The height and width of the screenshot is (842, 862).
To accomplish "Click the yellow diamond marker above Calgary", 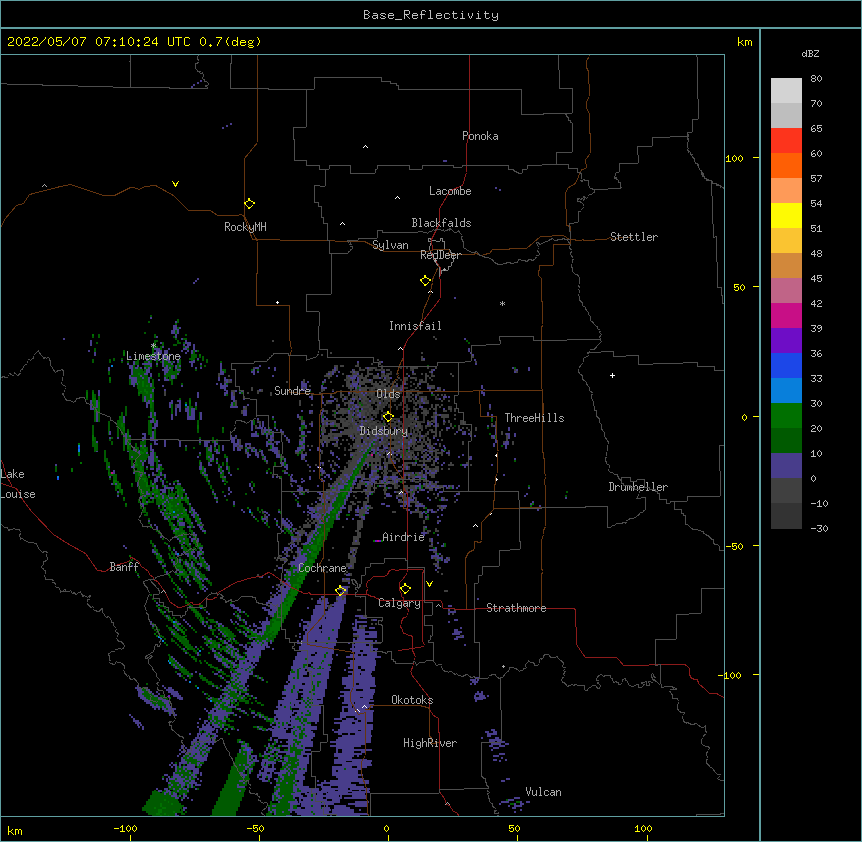I will coord(405,589).
